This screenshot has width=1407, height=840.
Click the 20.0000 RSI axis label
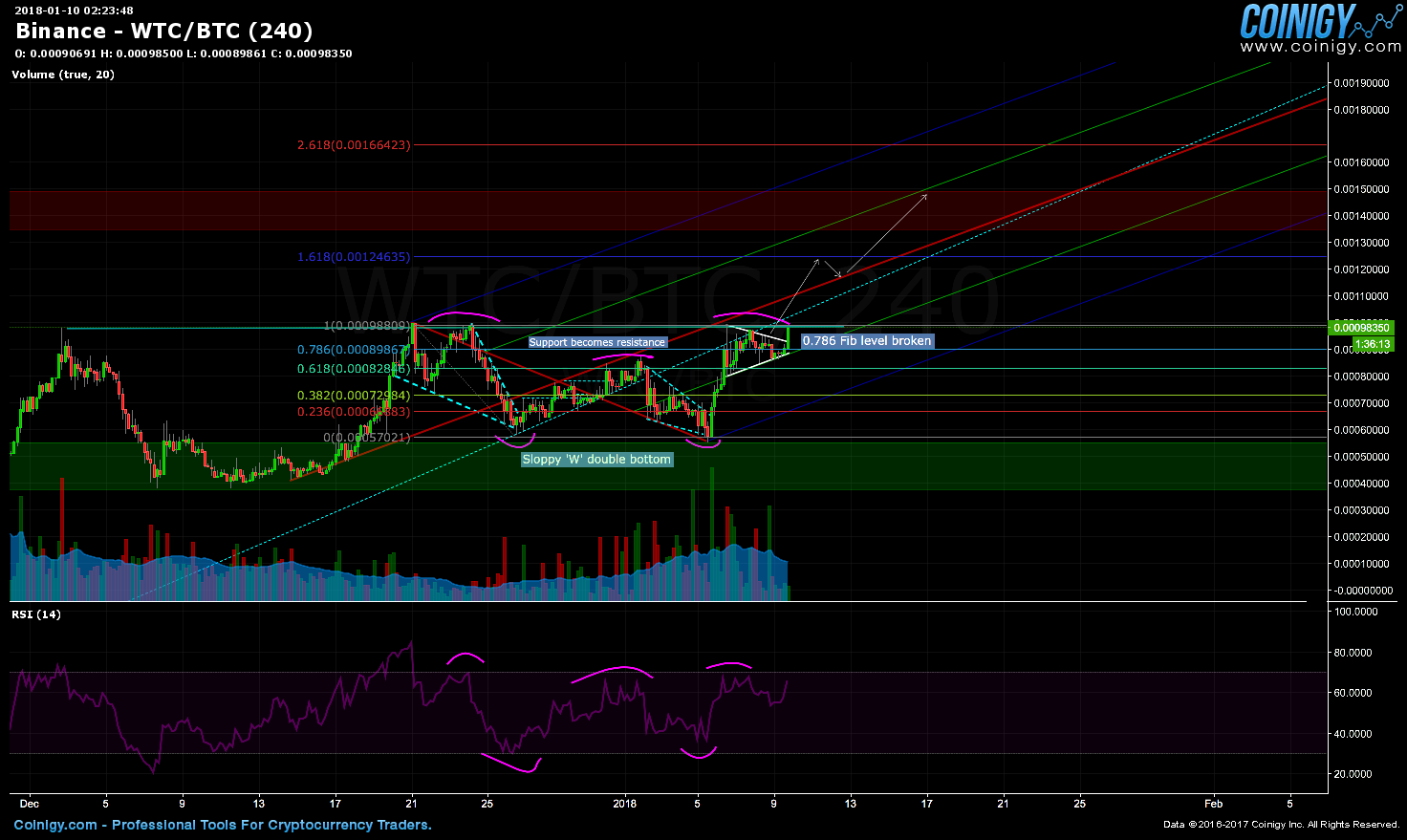point(1353,774)
